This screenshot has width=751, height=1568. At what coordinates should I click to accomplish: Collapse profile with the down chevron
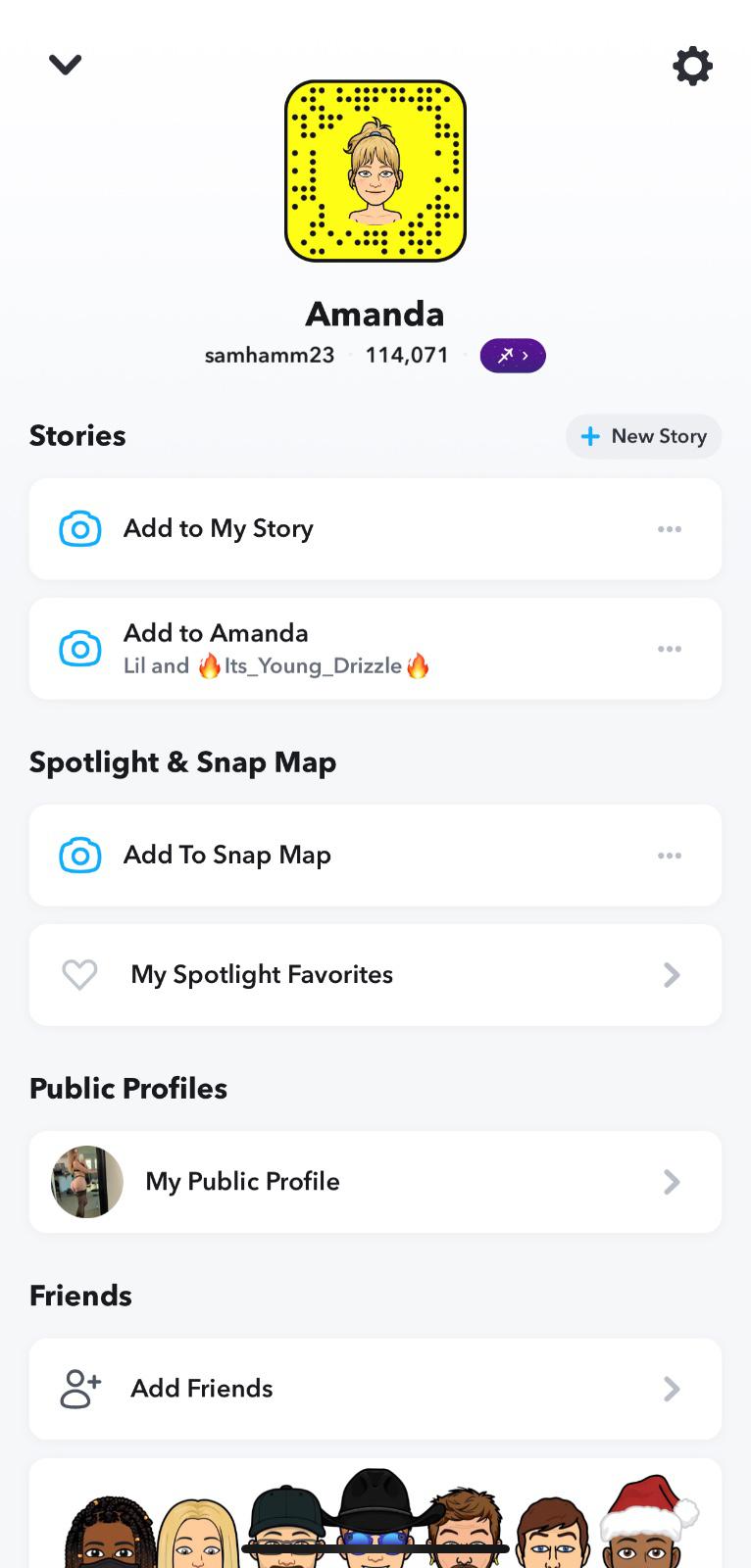pos(66,65)
